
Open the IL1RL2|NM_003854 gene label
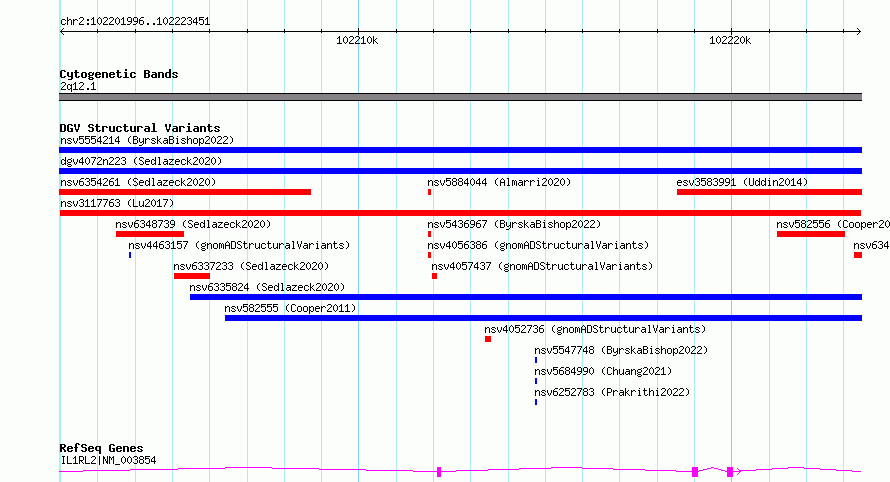tap(108, 460)
